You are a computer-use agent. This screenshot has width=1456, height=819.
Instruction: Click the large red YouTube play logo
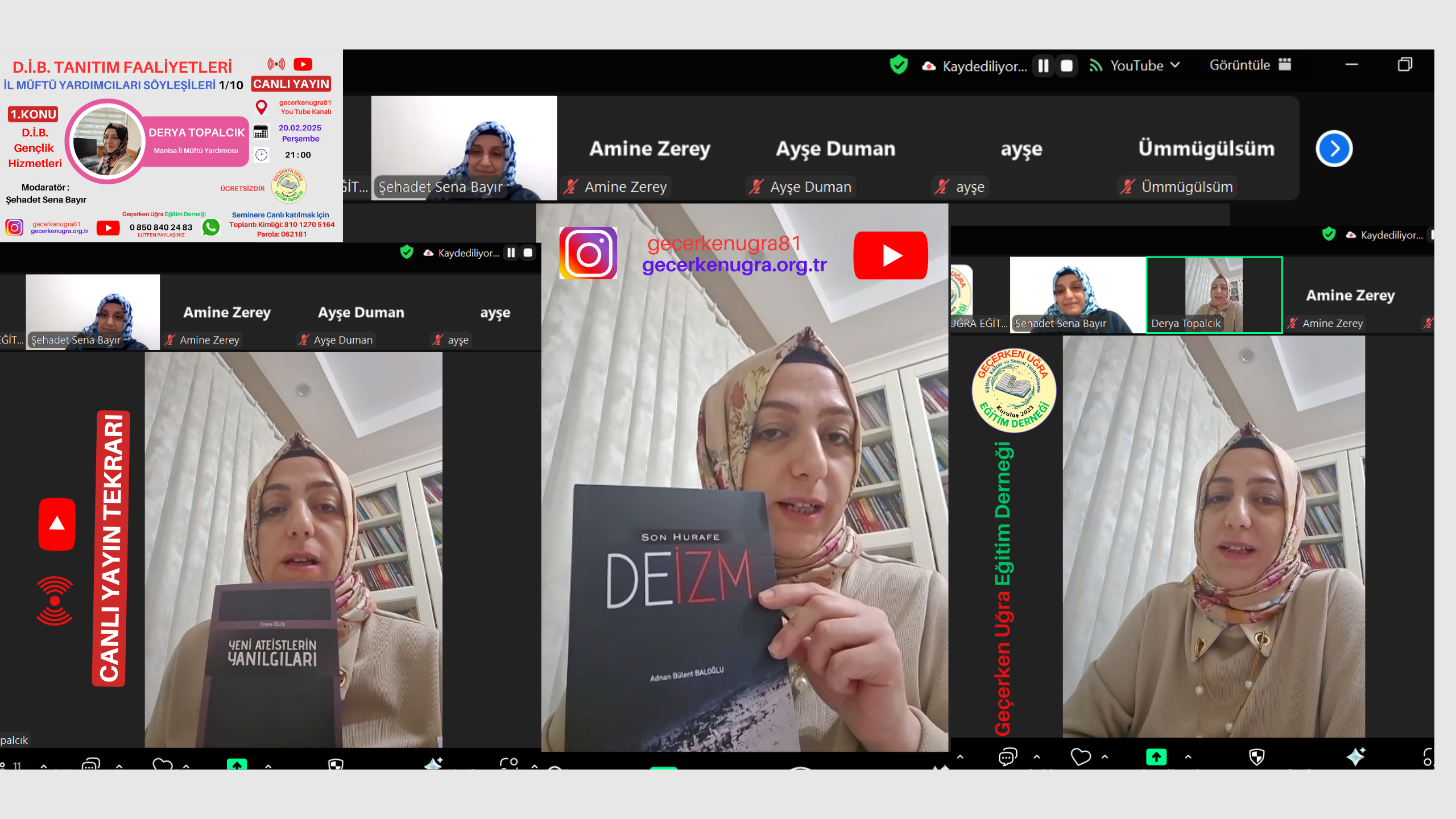pyautogui.click(x=891, y=255)
